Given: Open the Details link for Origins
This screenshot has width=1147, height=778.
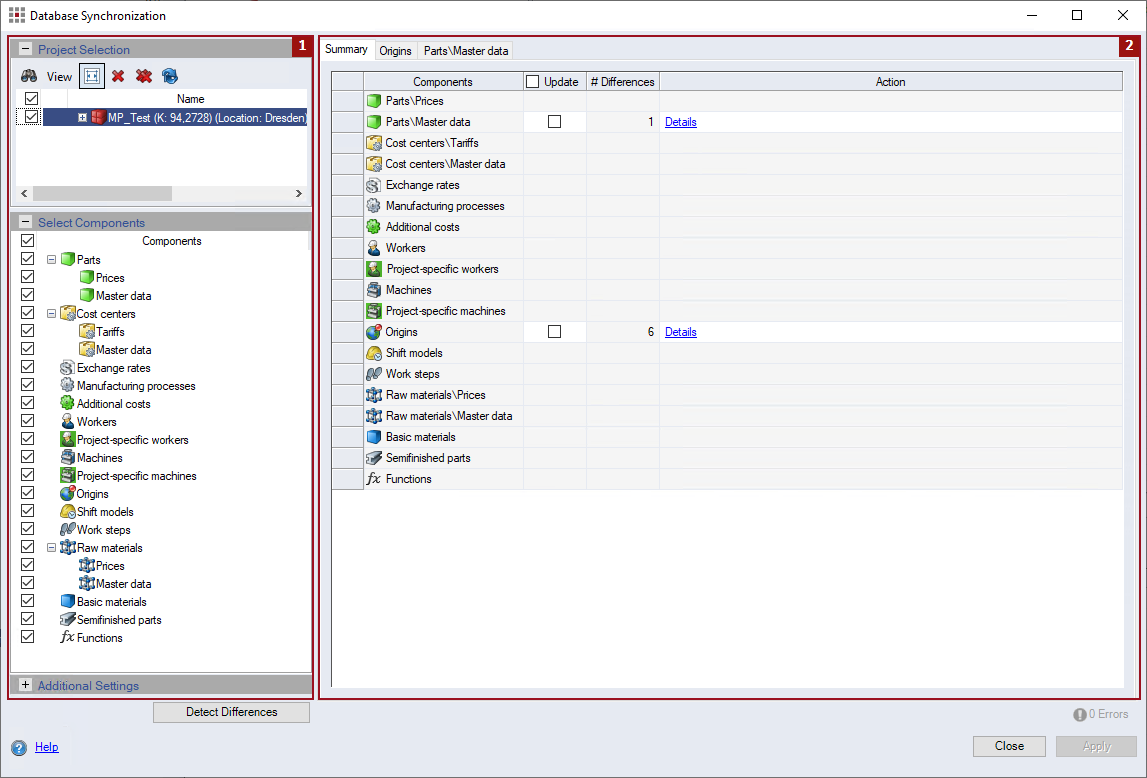Looking at the screenshot, I should [x=680, y=332].
